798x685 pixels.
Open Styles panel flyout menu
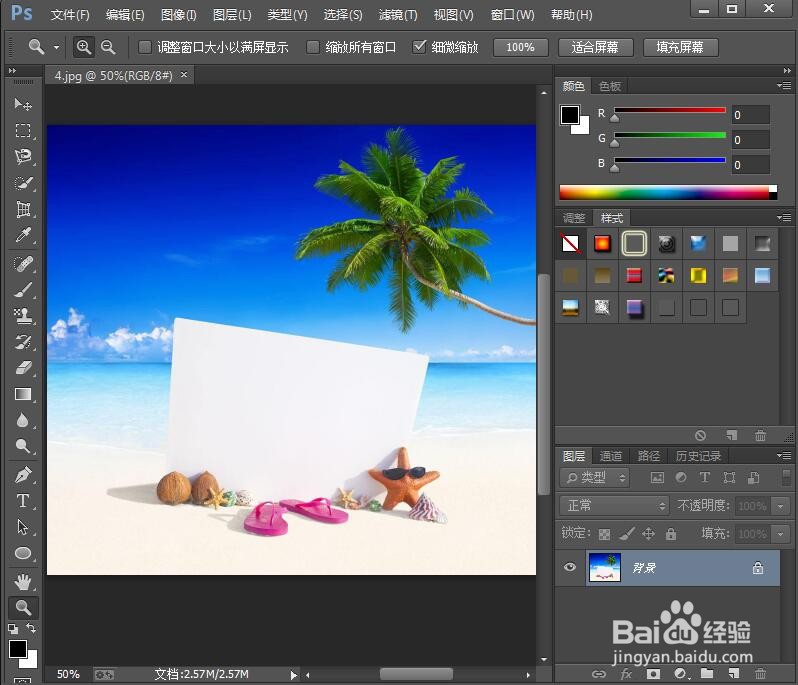[x=784, y=217]
